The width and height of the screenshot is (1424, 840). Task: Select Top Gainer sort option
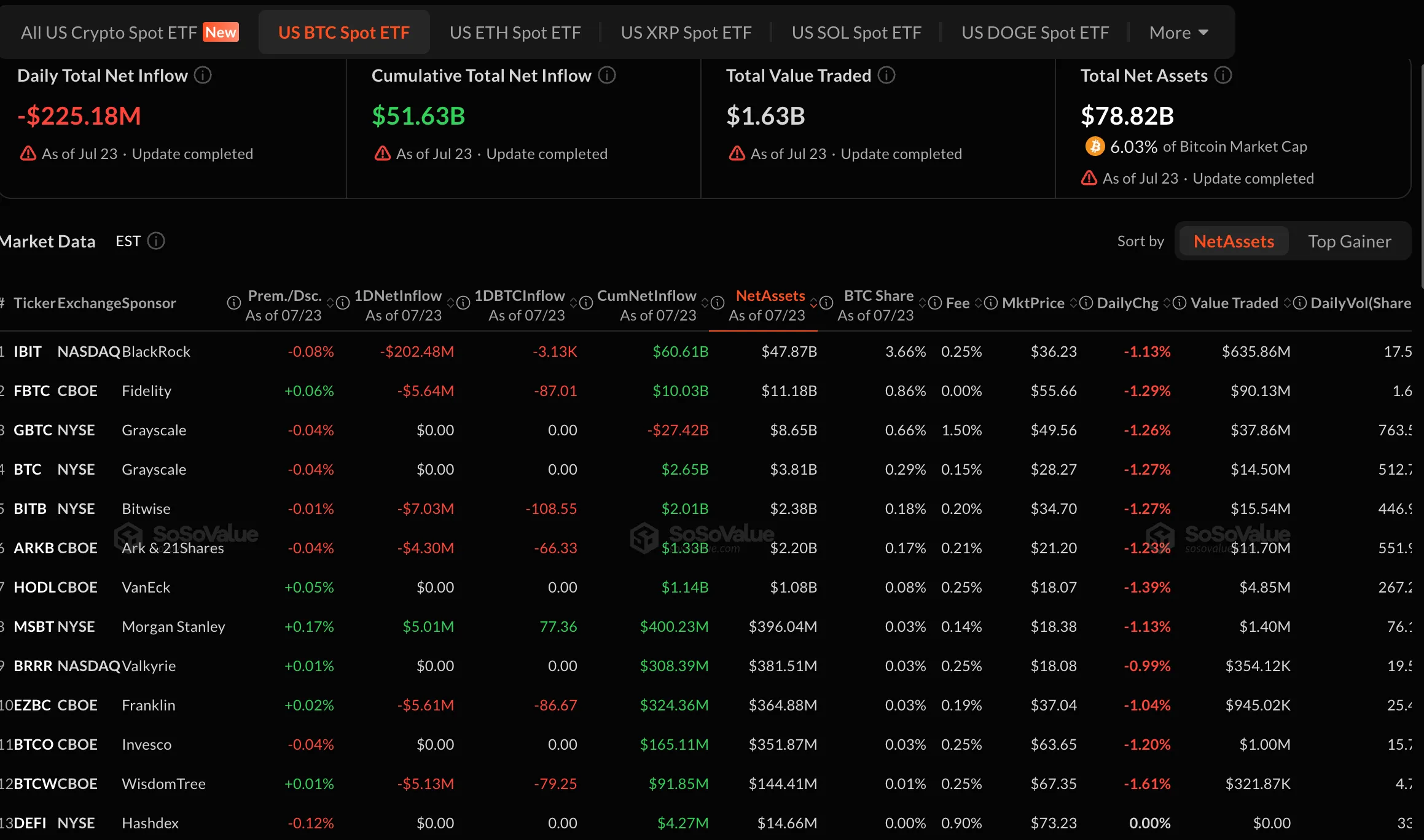(1349, 241)
